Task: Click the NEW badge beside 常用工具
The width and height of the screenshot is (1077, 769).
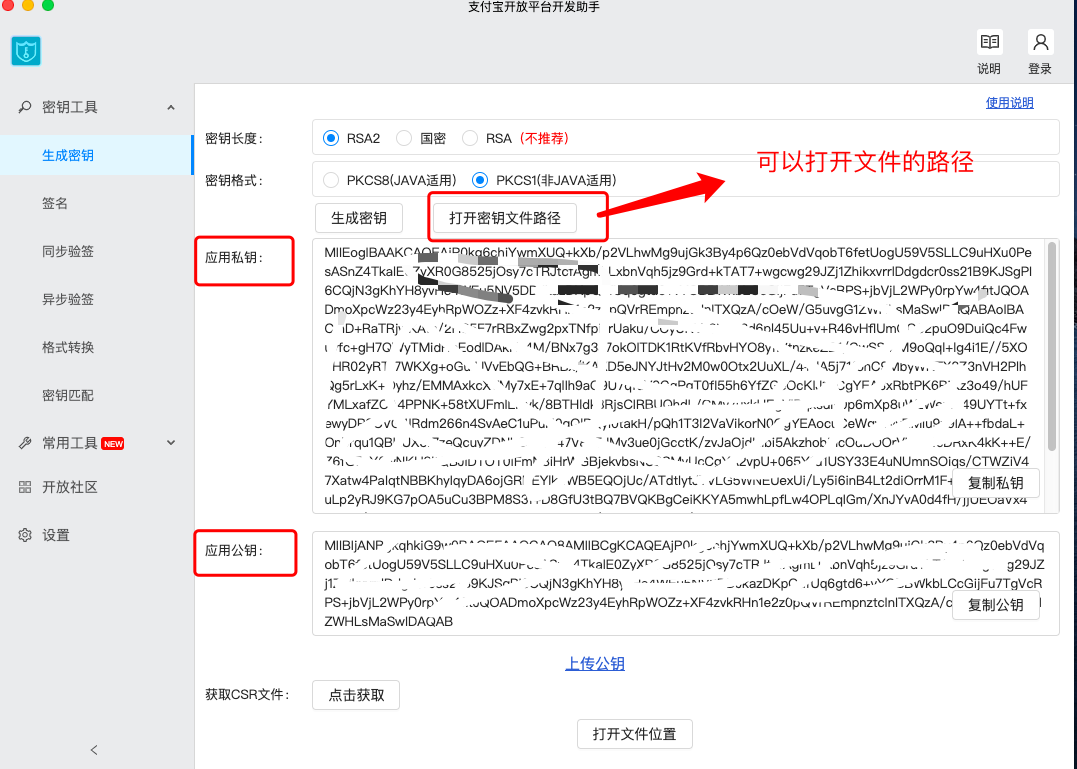Action: (x=113, y=444)
